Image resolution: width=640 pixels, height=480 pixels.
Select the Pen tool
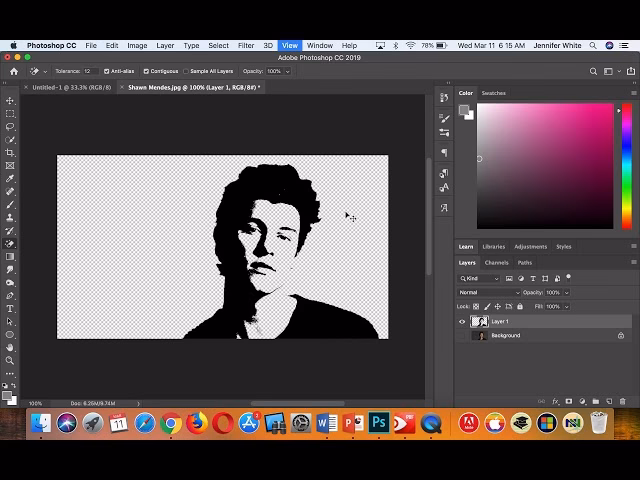10,296
